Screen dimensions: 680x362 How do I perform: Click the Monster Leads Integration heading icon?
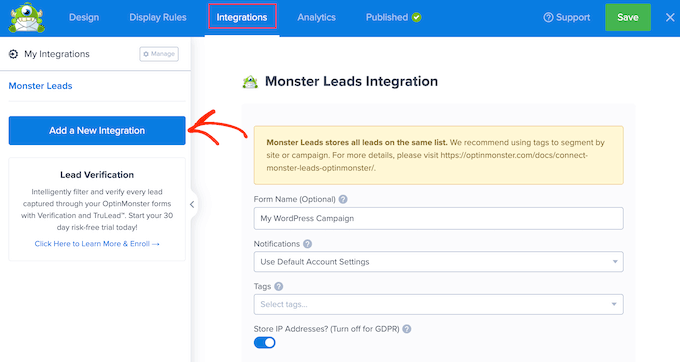click(250, 82)
